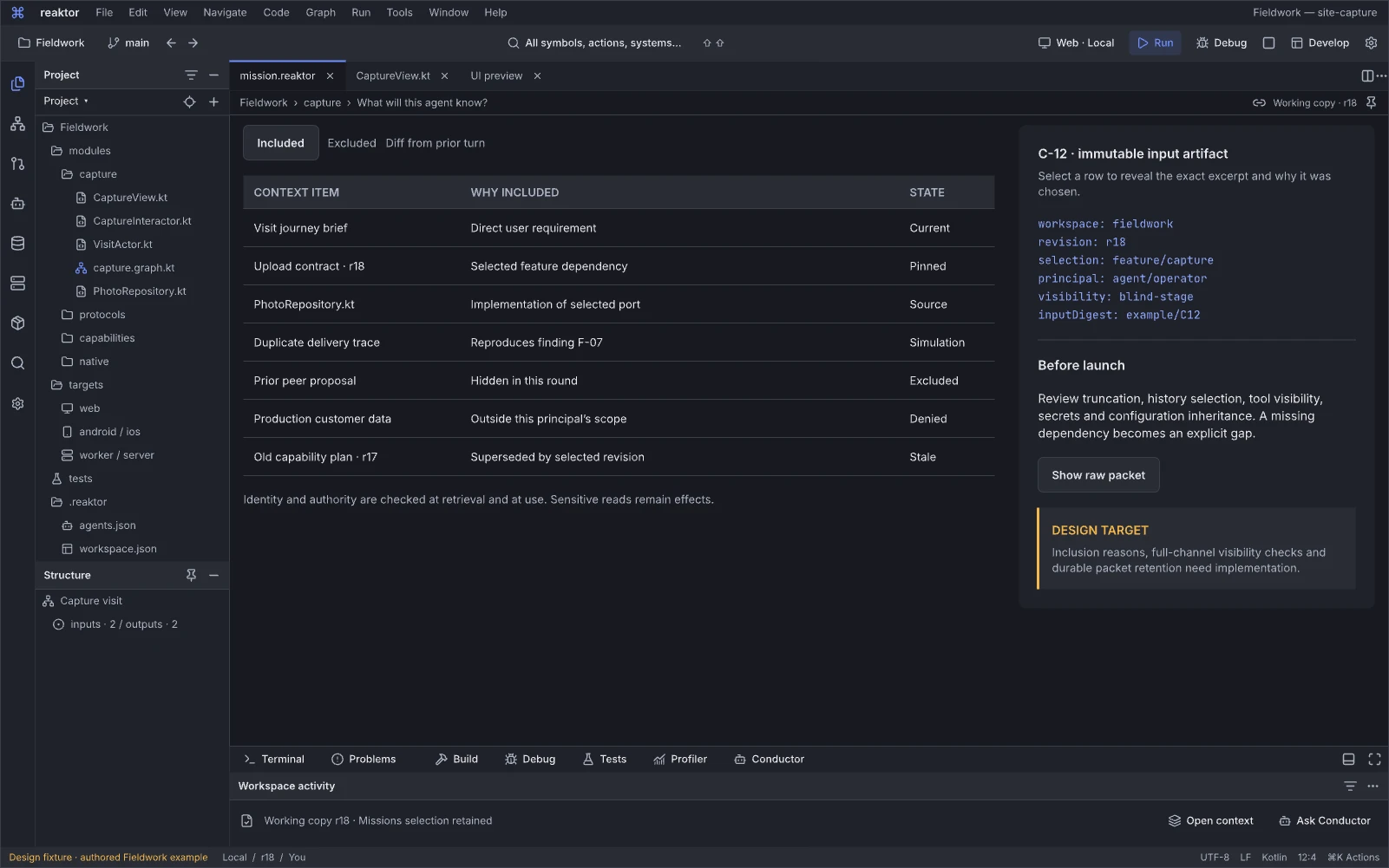Switch to Diff from prior turn
1389x868 pixels.
pyautogui.click(x=435, y=143)
